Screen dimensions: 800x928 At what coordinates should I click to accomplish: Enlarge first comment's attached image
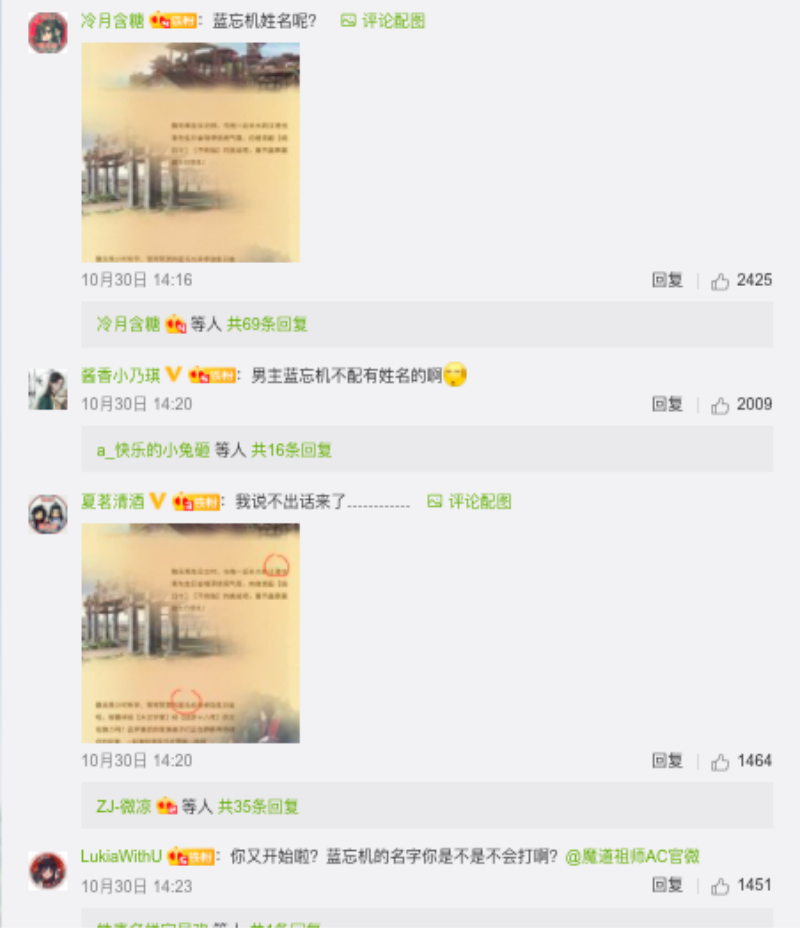191,152
